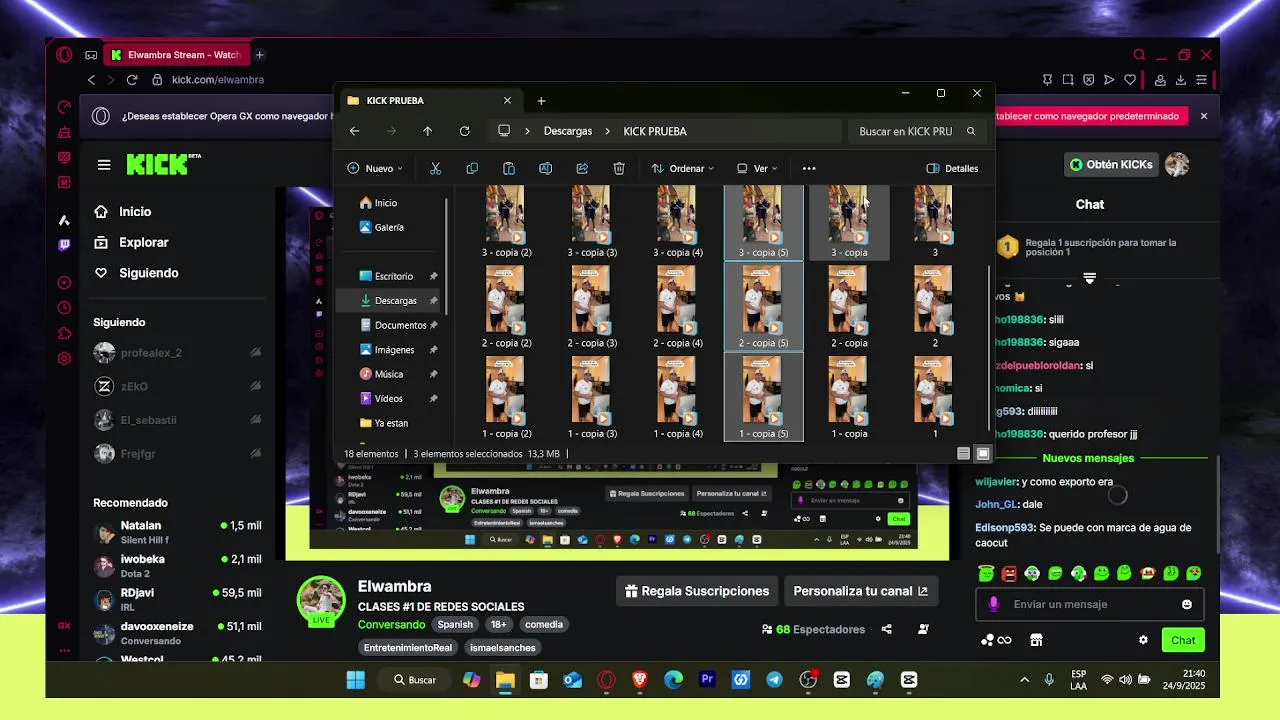Open the three-dot more options in Explorer
Image resolution: width=1280 pixels, height=720 pixels.
[809, 168]
